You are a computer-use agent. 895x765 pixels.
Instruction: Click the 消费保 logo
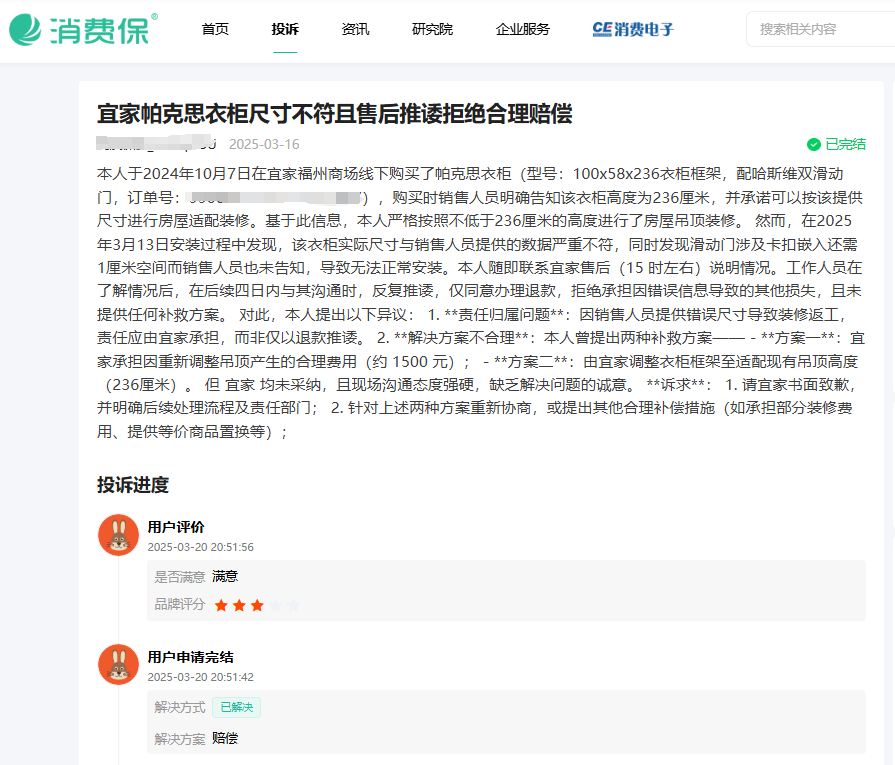[x=83, y=29]
